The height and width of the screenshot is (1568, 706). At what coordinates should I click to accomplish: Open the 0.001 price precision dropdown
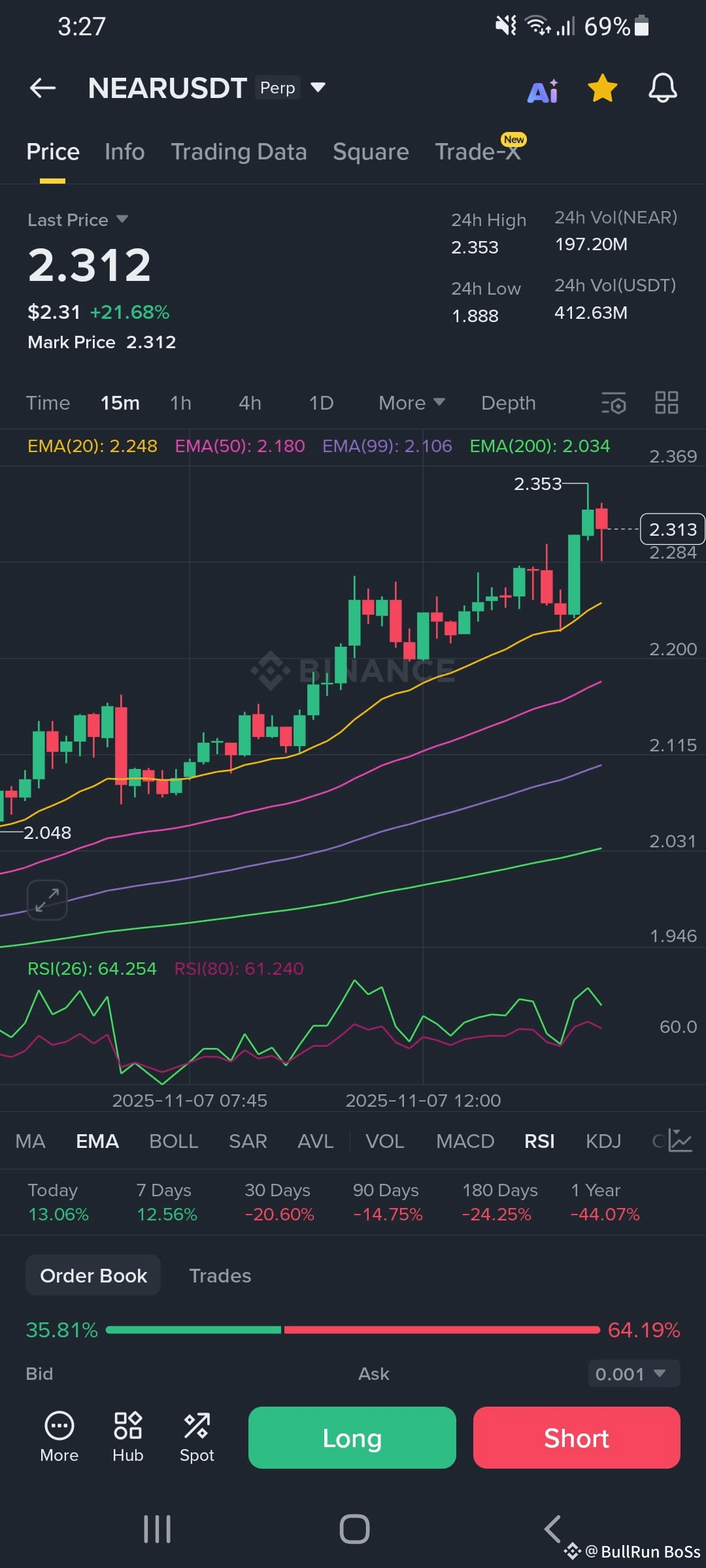[633, 1373]
